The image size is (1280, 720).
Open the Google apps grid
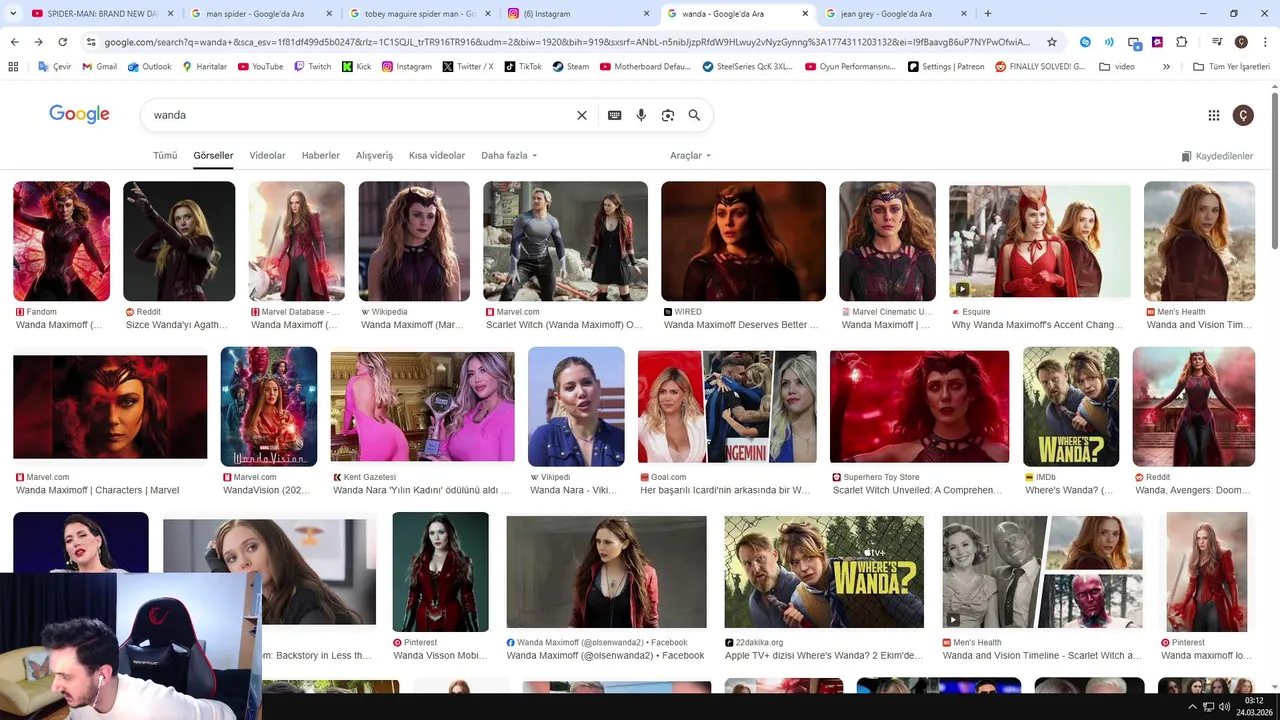coord(1214,115)
